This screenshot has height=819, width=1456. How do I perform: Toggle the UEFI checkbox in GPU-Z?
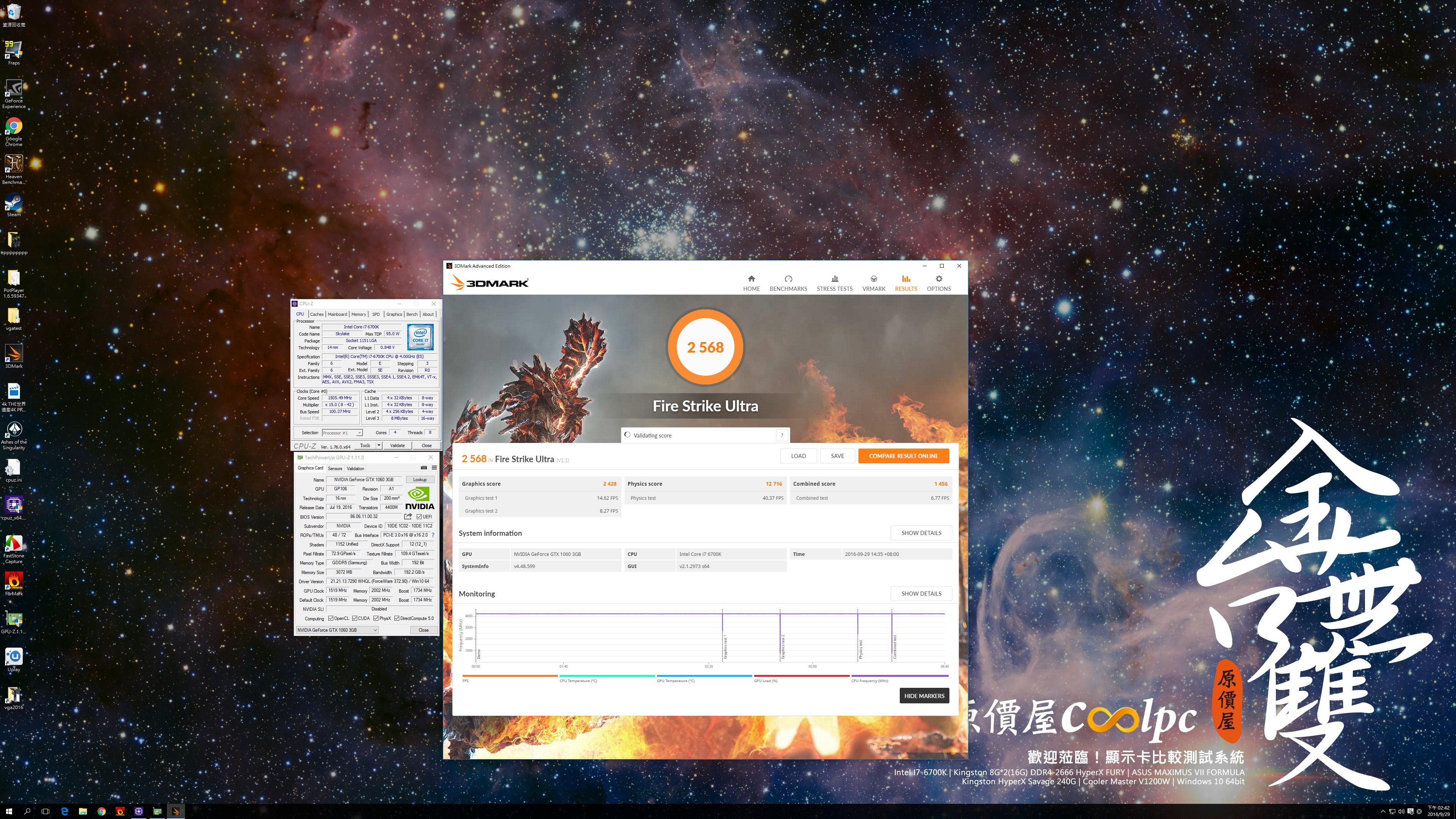pos(419,516)
